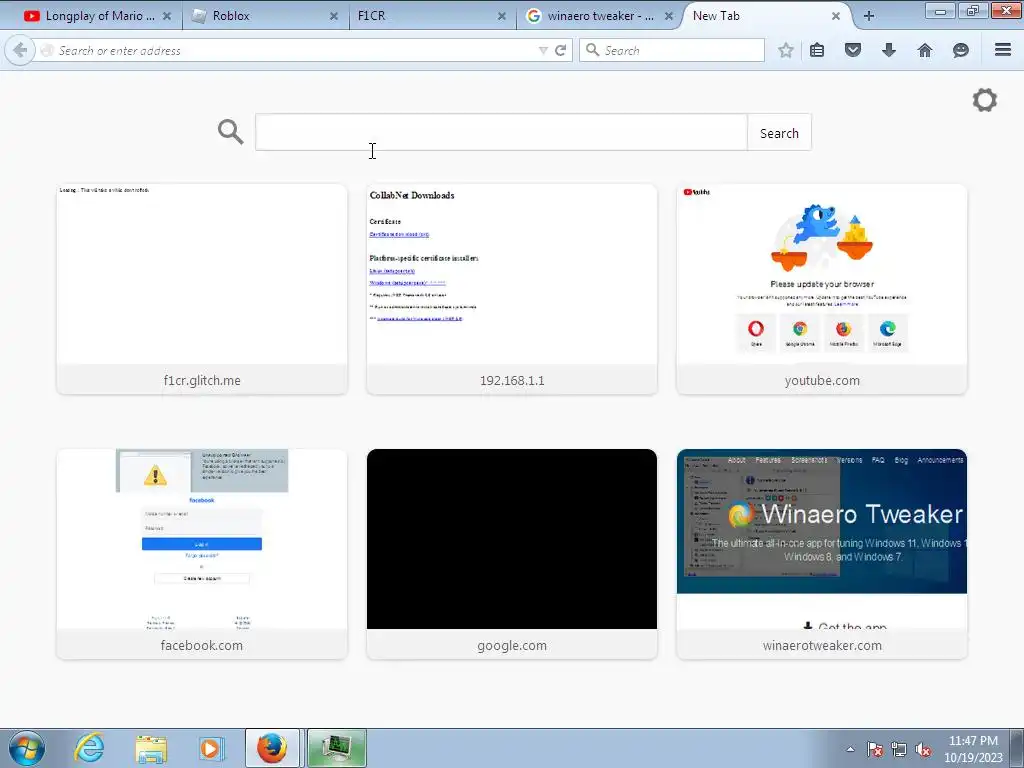The width and height of the screenshot is (1024, 768).
Task: Open the winaerotweaker.com tile
Action: tap(822, 554)
